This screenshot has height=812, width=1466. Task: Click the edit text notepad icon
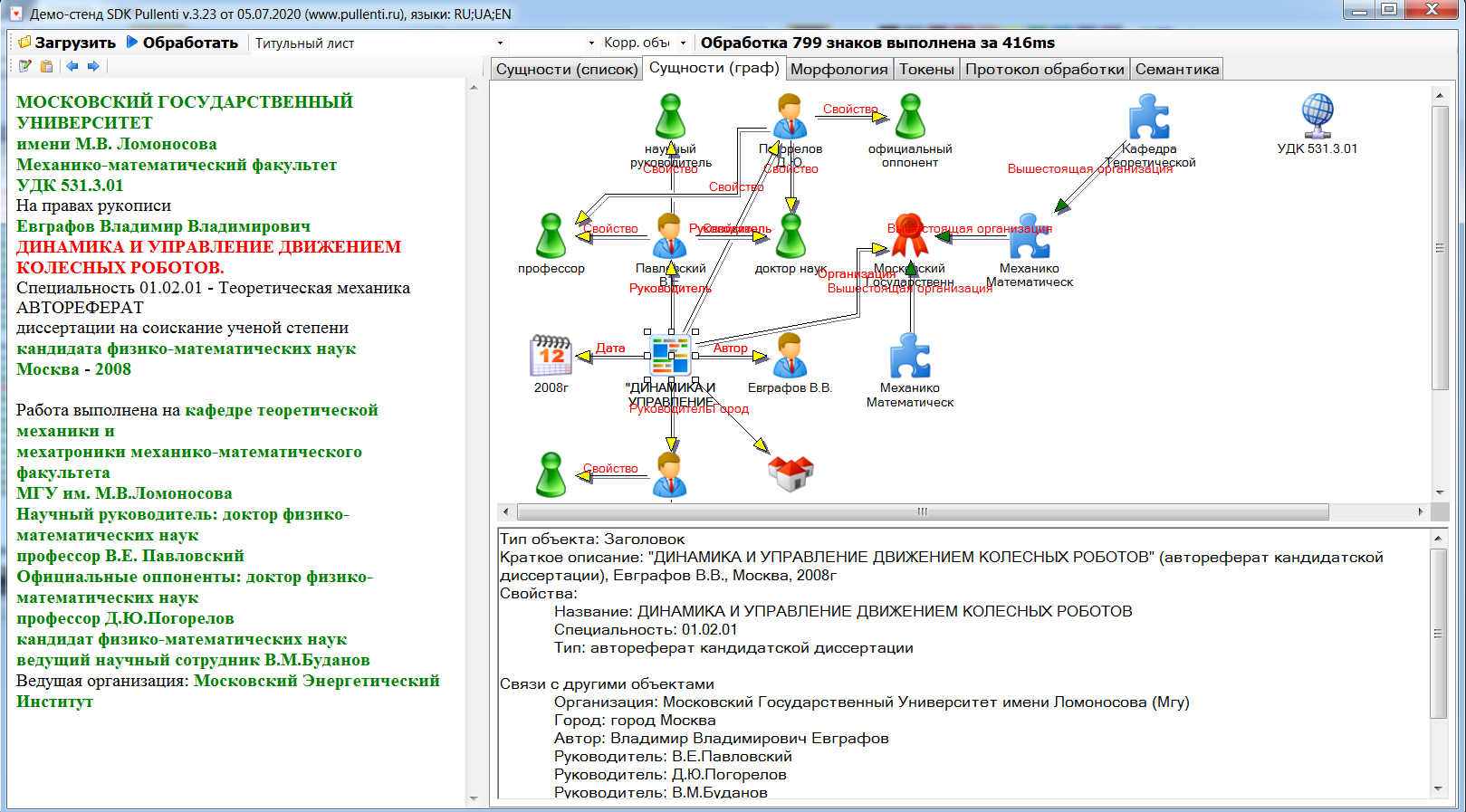click(x=25, y=66)
